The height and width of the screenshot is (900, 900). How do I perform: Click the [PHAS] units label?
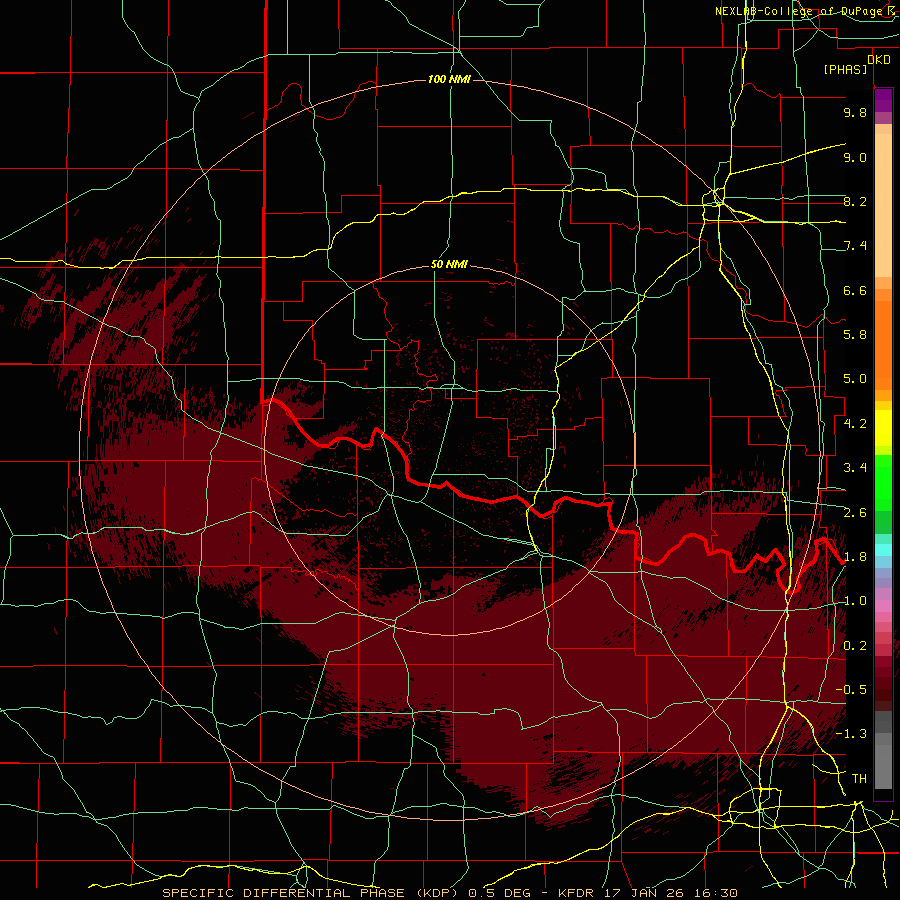click(x=845, y=69)
